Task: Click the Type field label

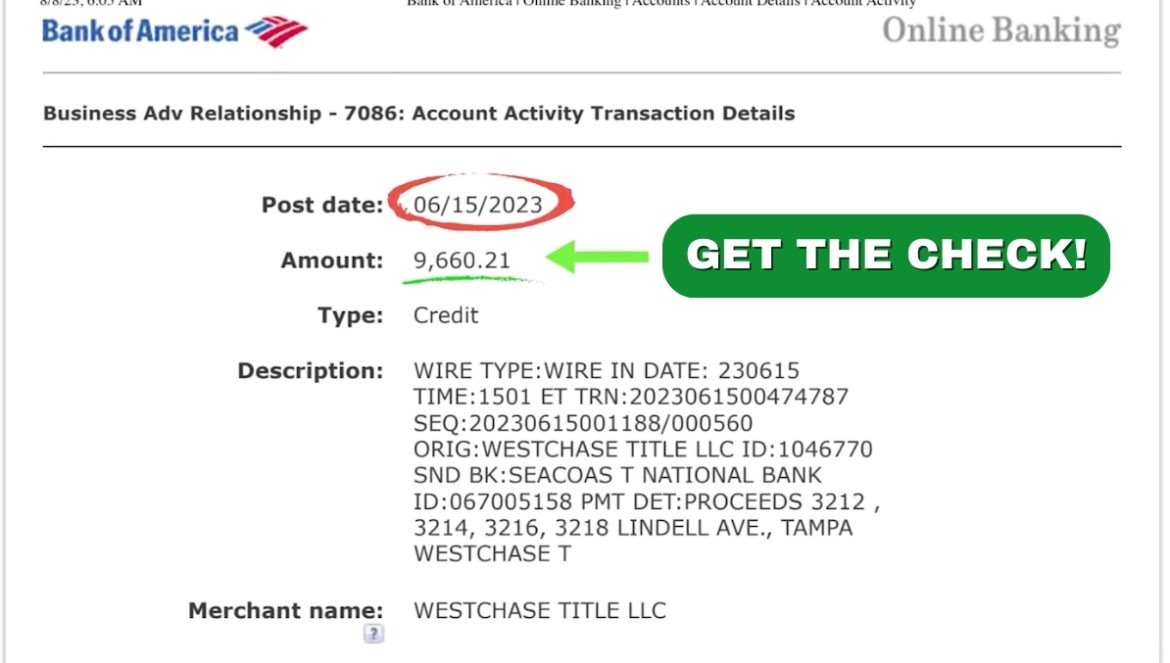Action: point(350,315)
